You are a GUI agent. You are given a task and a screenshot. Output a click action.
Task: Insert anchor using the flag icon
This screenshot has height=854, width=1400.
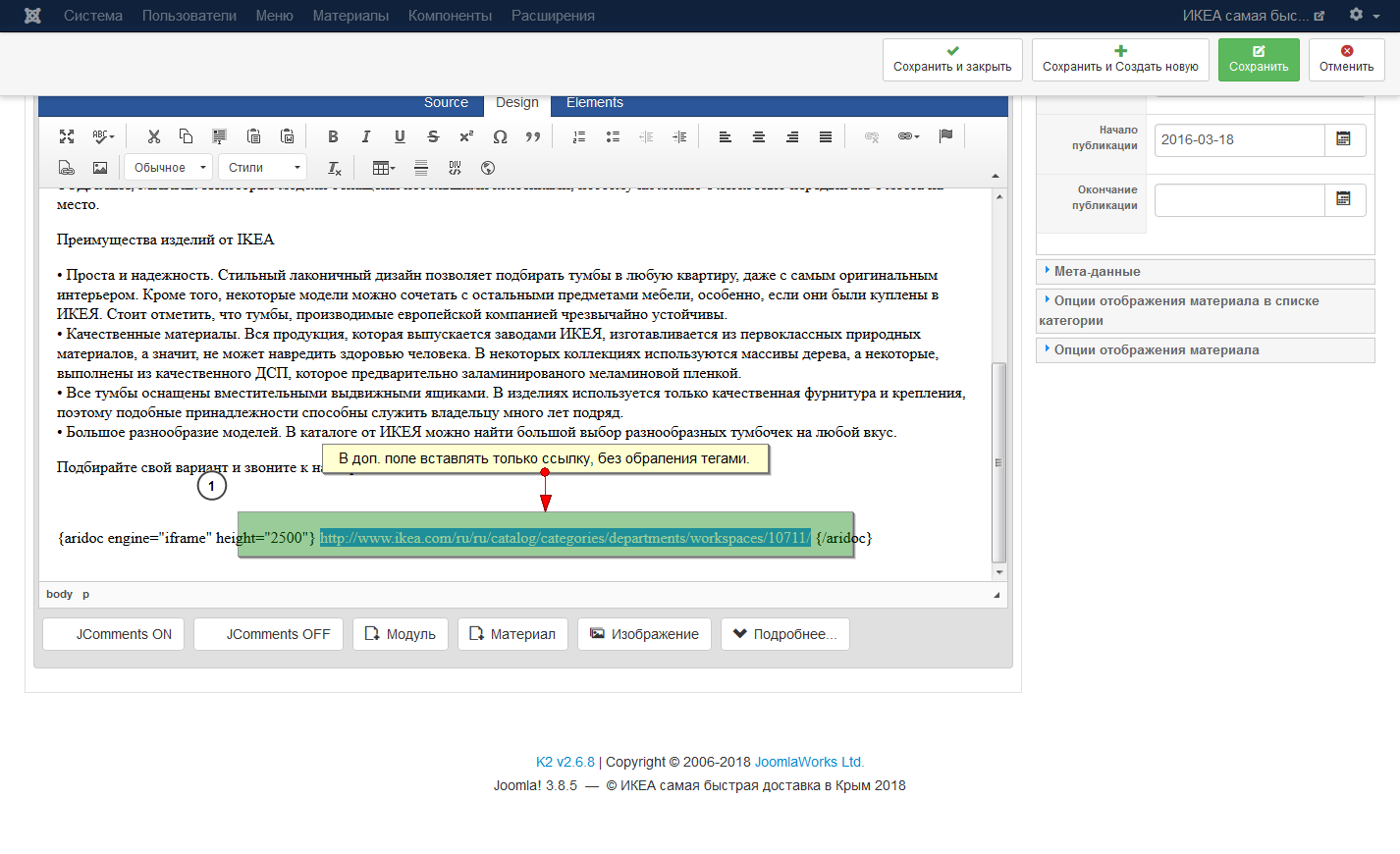tap(945, 136)
